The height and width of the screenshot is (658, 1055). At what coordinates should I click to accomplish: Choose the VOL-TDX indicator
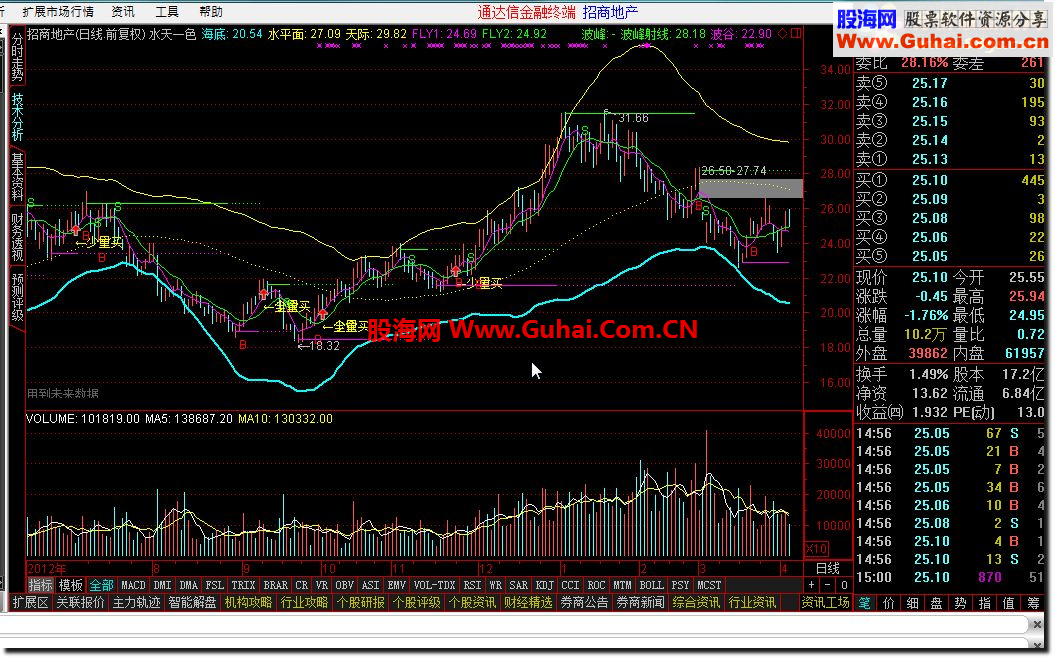point(435,585)
